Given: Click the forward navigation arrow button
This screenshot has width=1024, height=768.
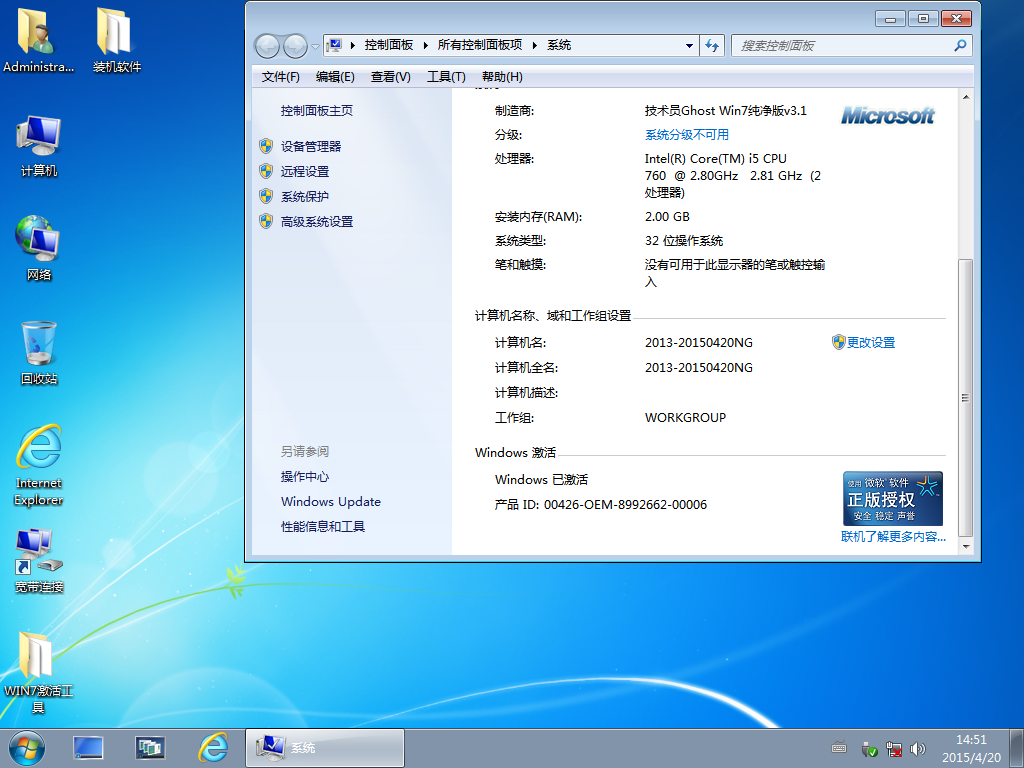Looking at the screenshot, I should pyautogui.click(x=295, y=46).
